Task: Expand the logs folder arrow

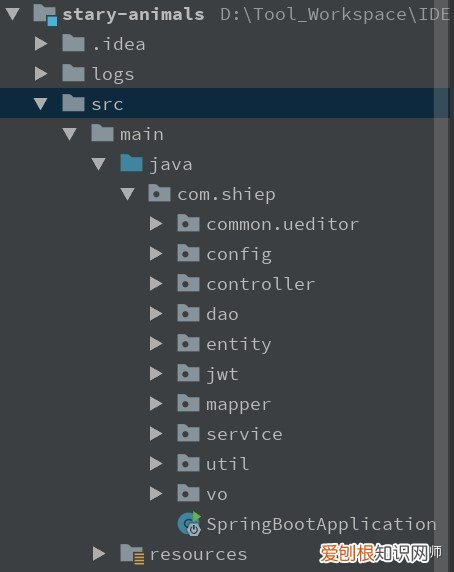Action: click(x=41, y=73)
